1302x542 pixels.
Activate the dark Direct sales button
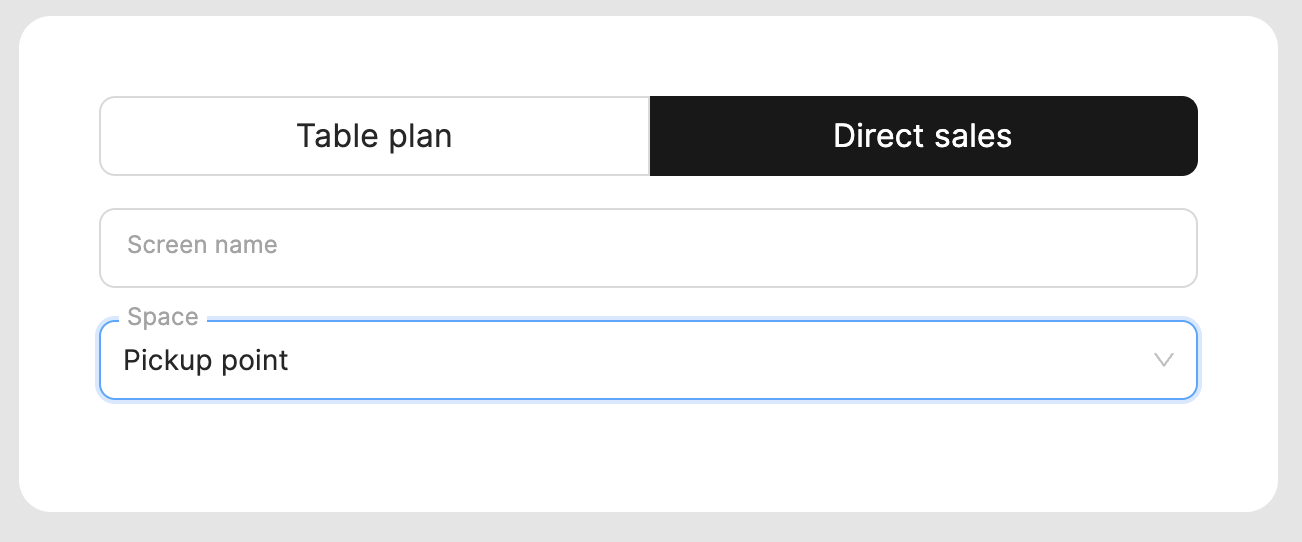[x=923, y=136]
